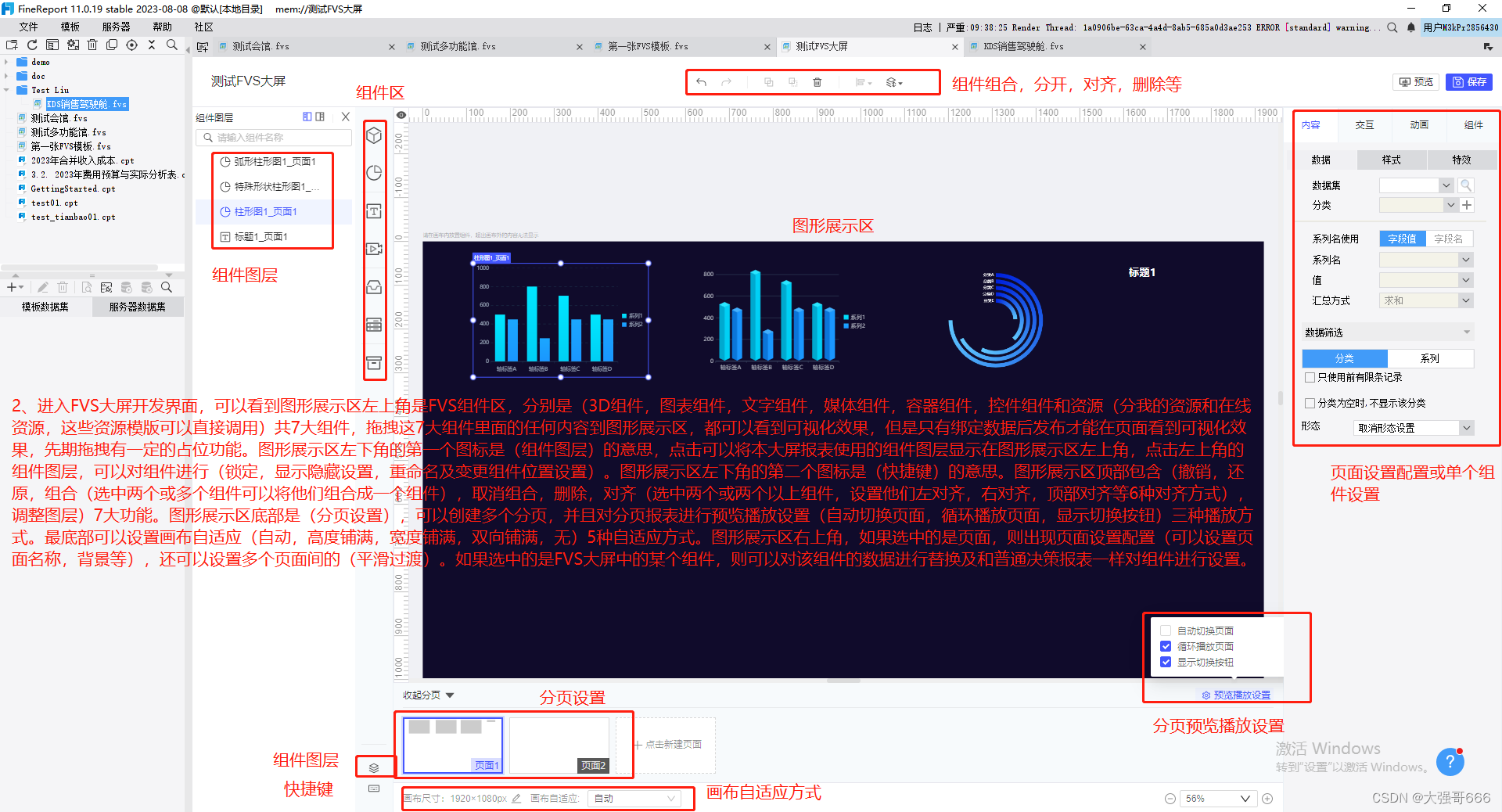Click the plus icon beside 分类 dropdown
Image resolution: width=1502 pixels, height=812 pixels.
(x=1467, y=205)
